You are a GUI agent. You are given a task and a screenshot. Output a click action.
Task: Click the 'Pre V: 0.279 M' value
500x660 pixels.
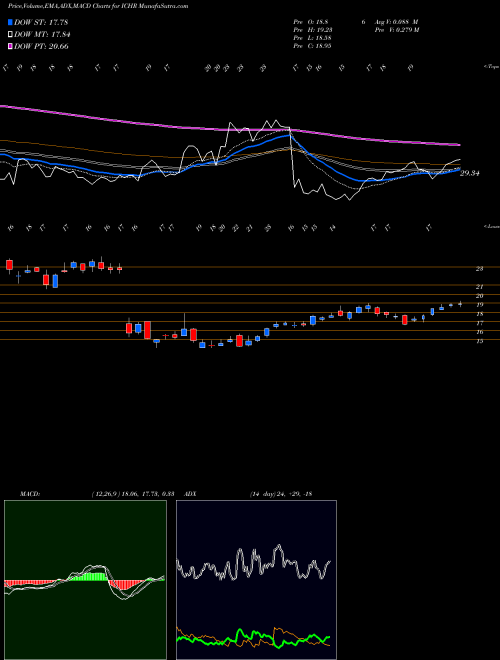pyautogui.click(x=396, y=30)
